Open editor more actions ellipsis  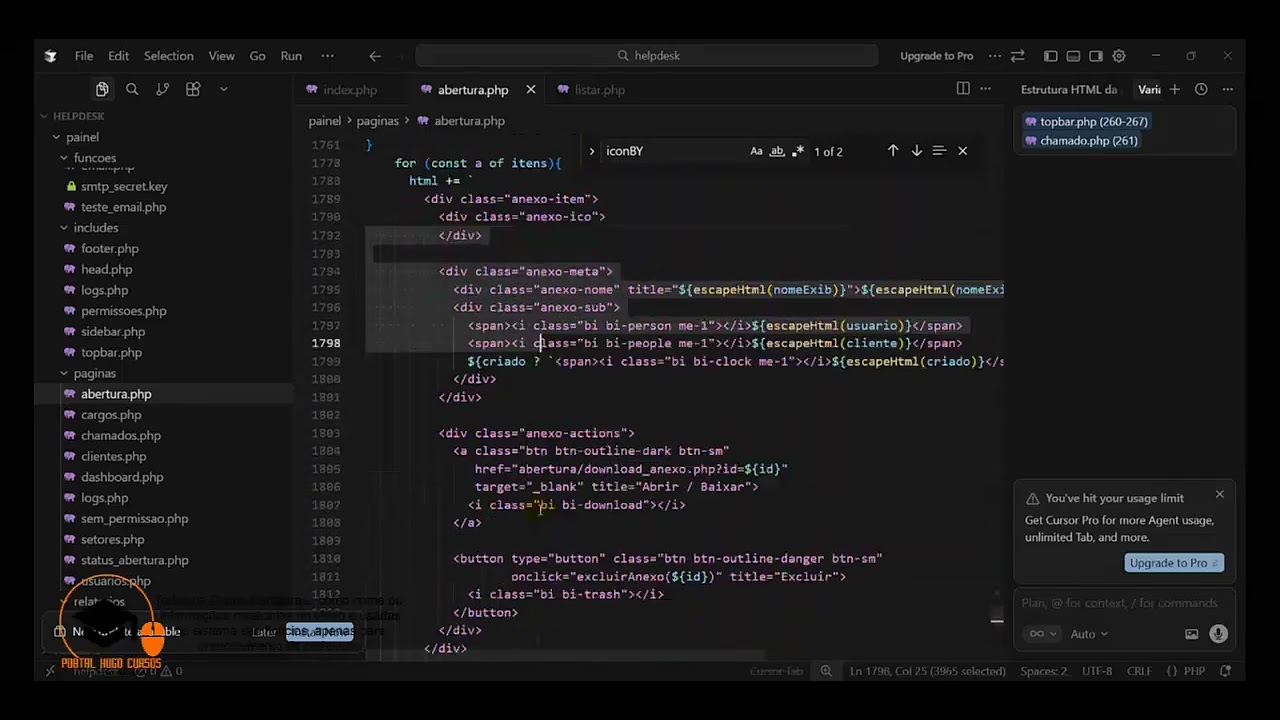[x=986, y=89]
